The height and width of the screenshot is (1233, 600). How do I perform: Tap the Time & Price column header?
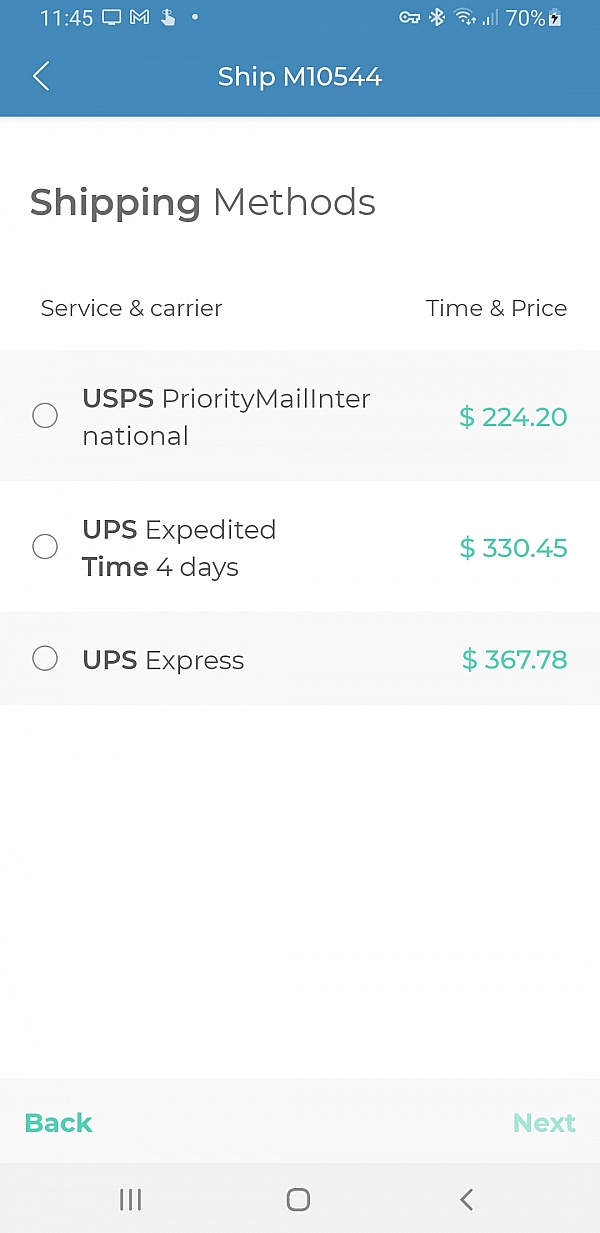coord(496,308)
